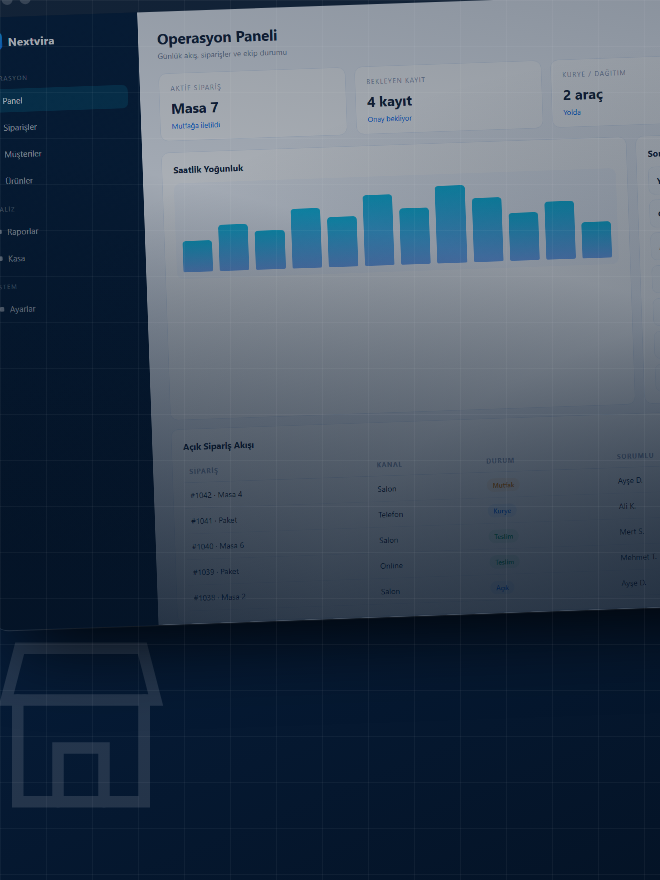Click the Açık status badge
The height and width of the screenshot is (880, 660).
[502, 588]
